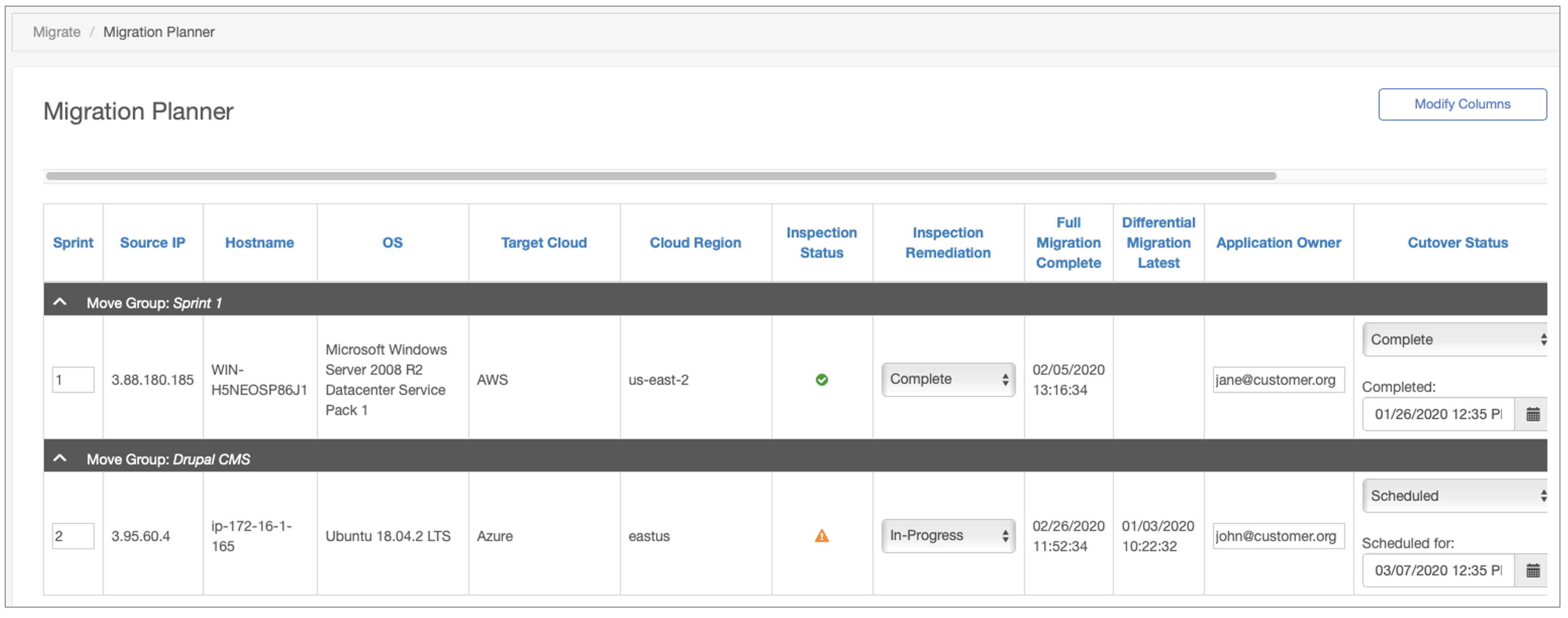This screenshot has width=1568, height=618.
Task: Select the Inspection Remediation Complete dropdown row 1
Action: [944, 379]
